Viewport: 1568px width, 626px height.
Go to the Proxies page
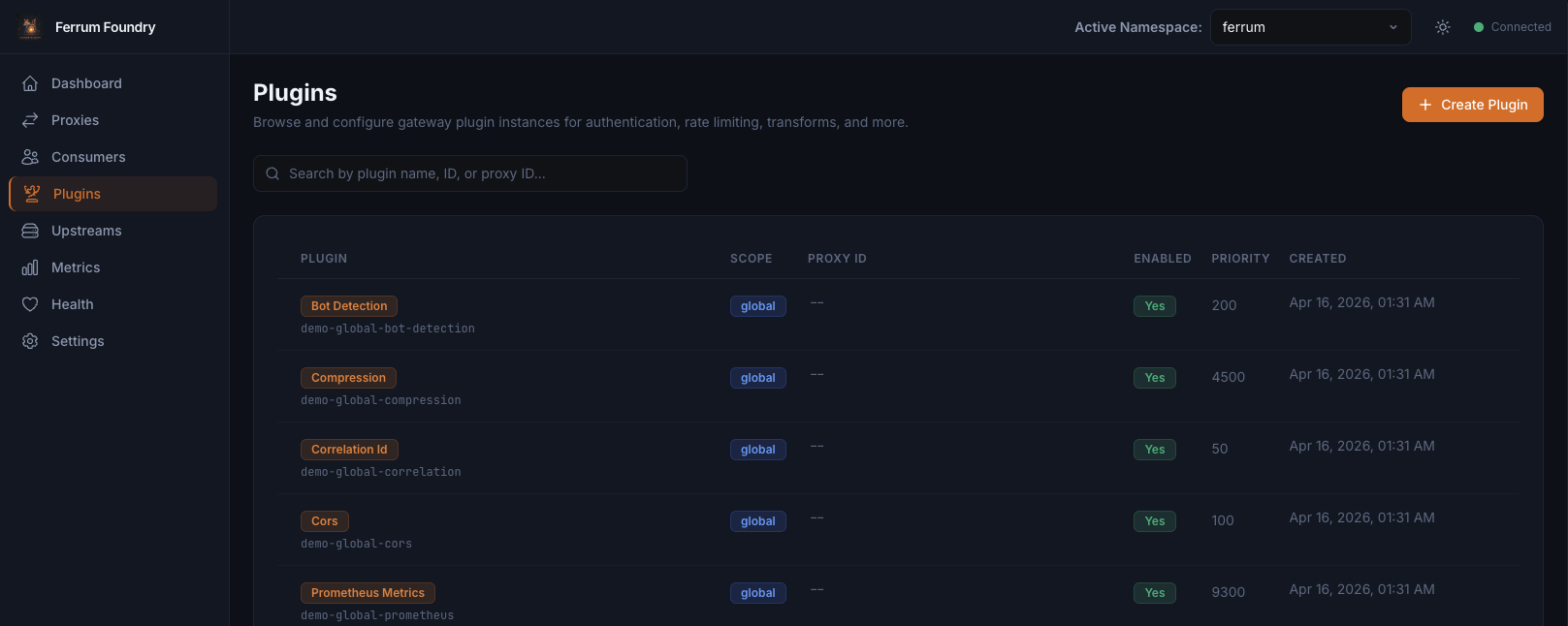pos(112,120)
